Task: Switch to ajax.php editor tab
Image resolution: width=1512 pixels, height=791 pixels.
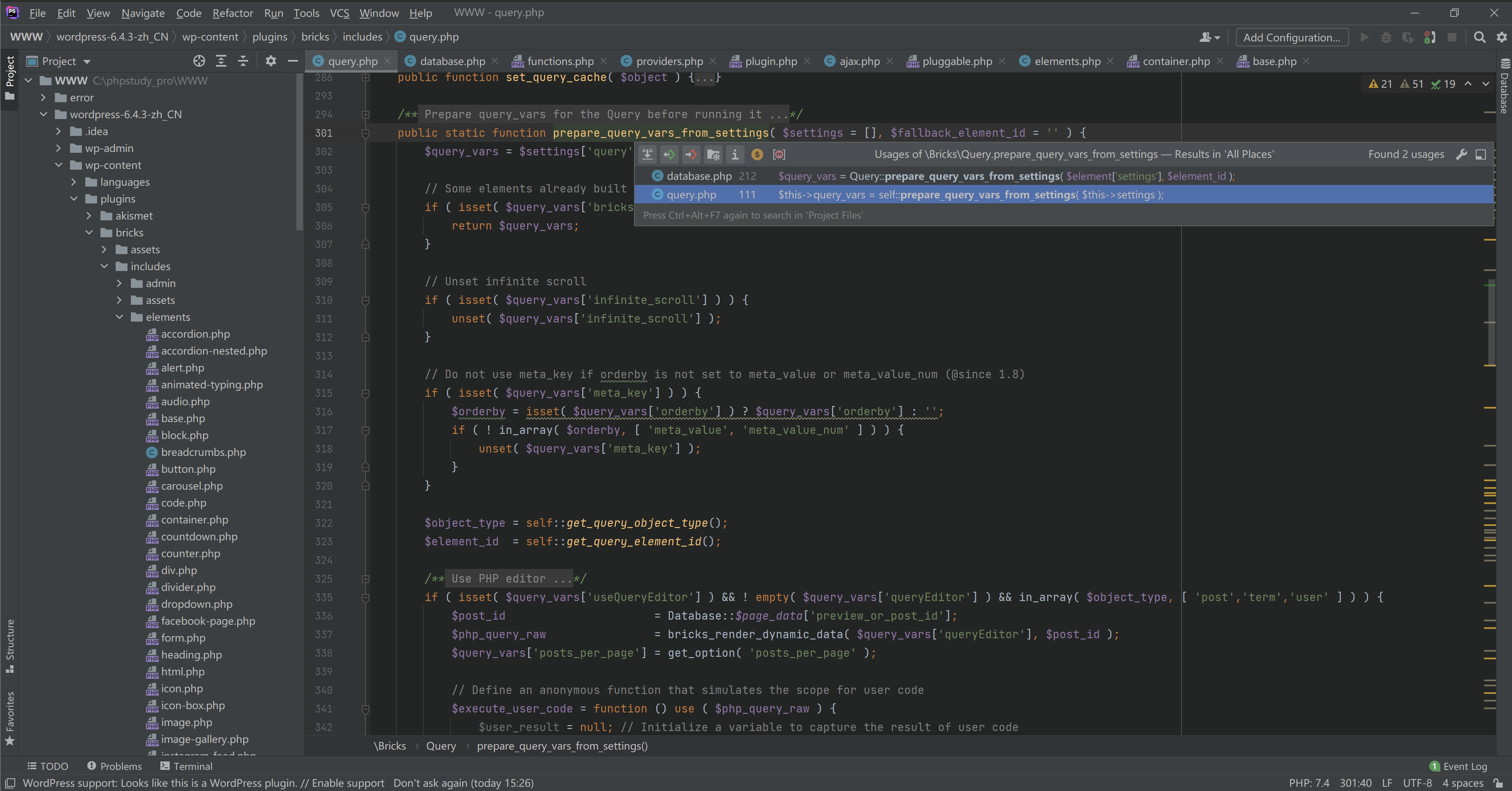Action: [859, 61]
